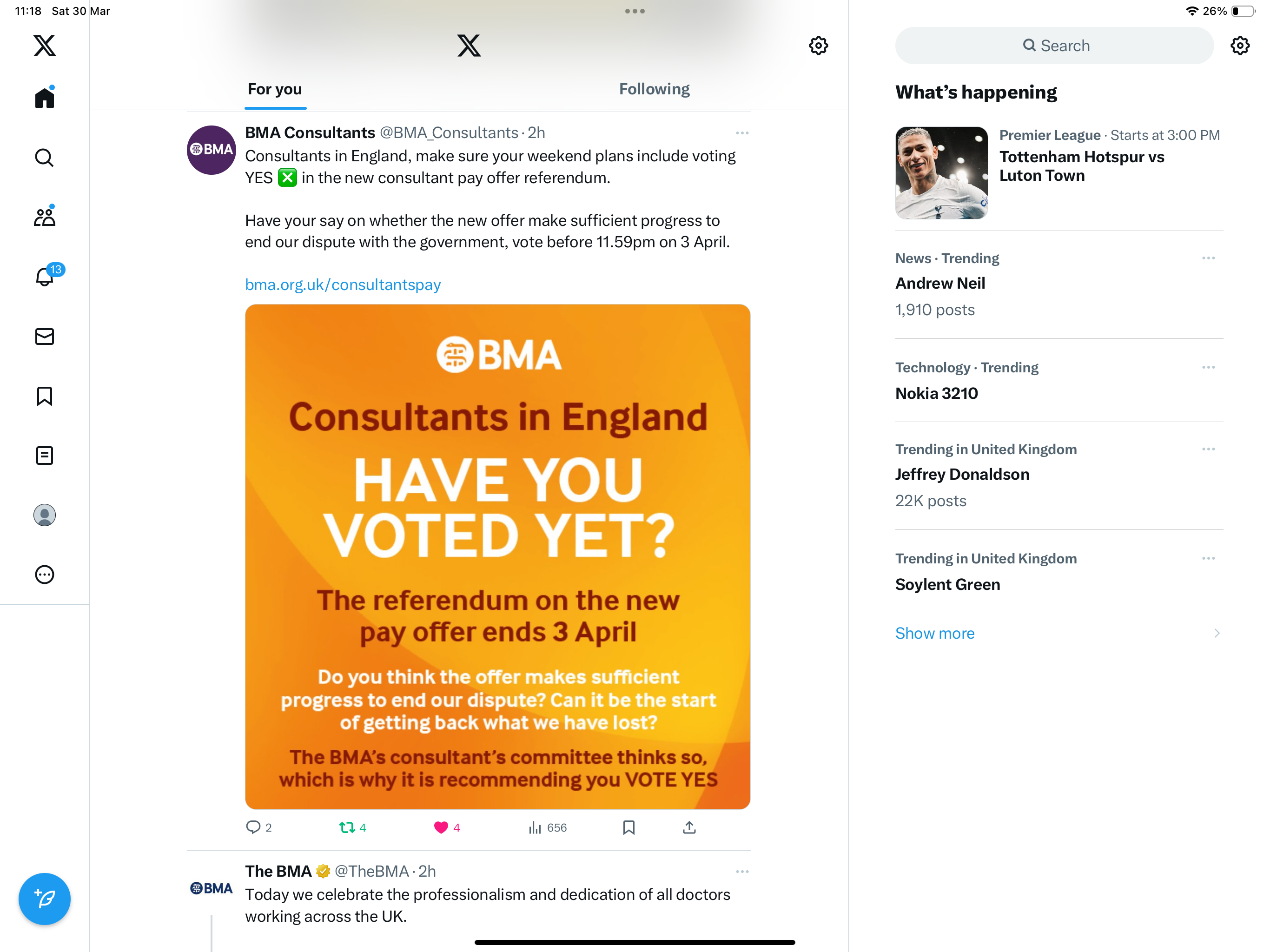
Task: Open the Home feed icon in sidebar
Action: (44, 97)
